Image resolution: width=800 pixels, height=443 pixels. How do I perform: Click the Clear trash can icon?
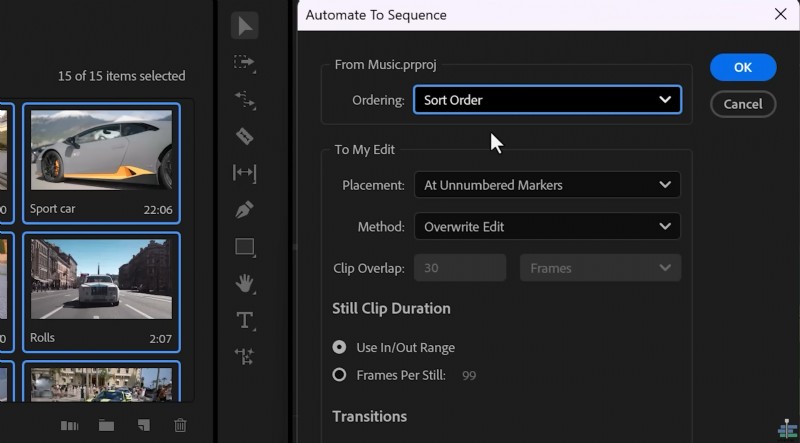click(180, 425)
